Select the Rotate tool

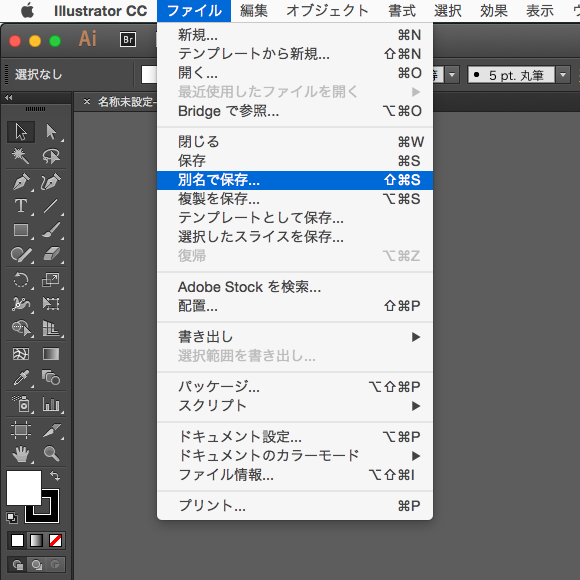pos(21,280)
